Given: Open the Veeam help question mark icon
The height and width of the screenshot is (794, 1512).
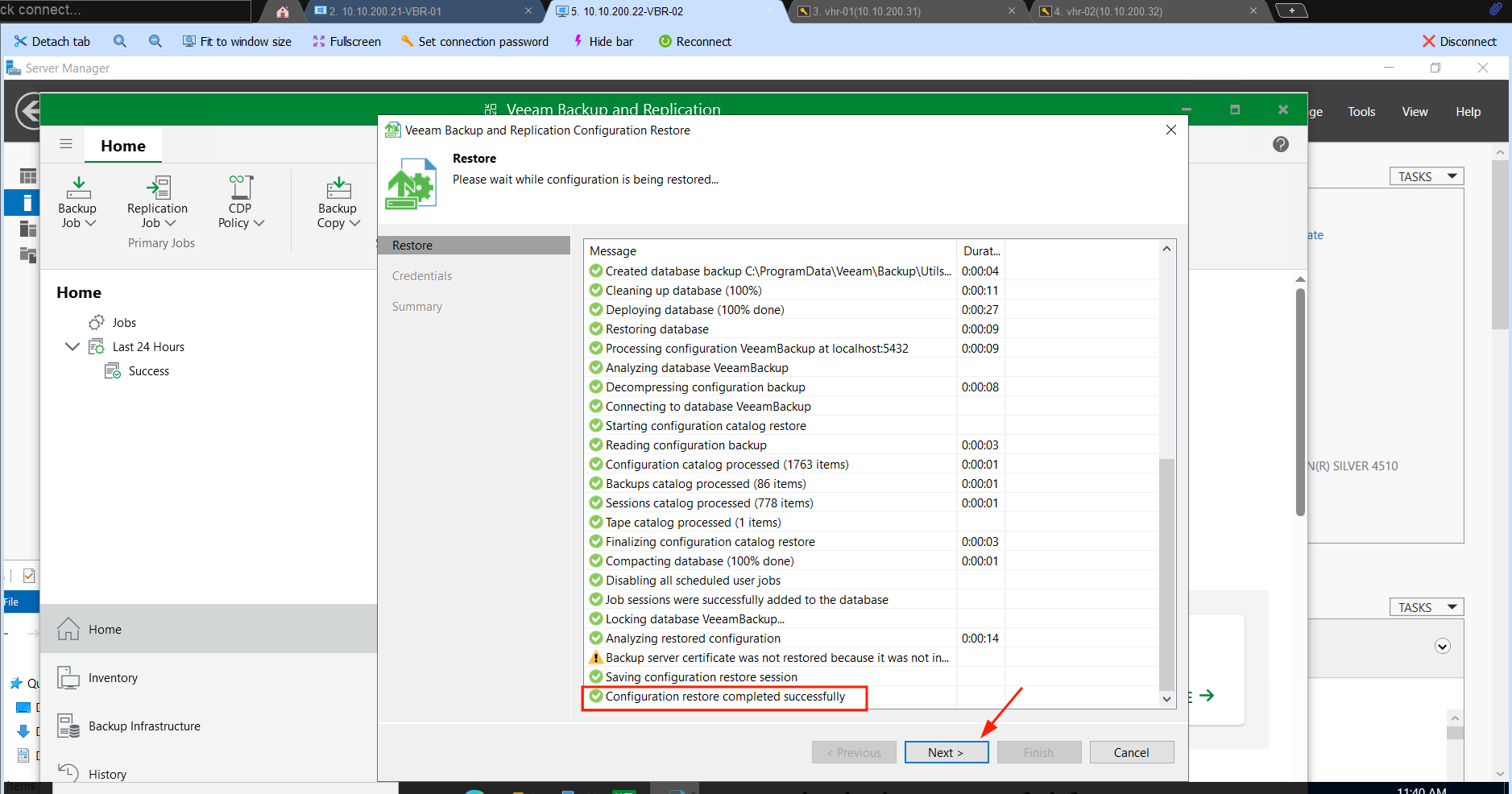Looking at the screenshot, I should (1281, 144).
